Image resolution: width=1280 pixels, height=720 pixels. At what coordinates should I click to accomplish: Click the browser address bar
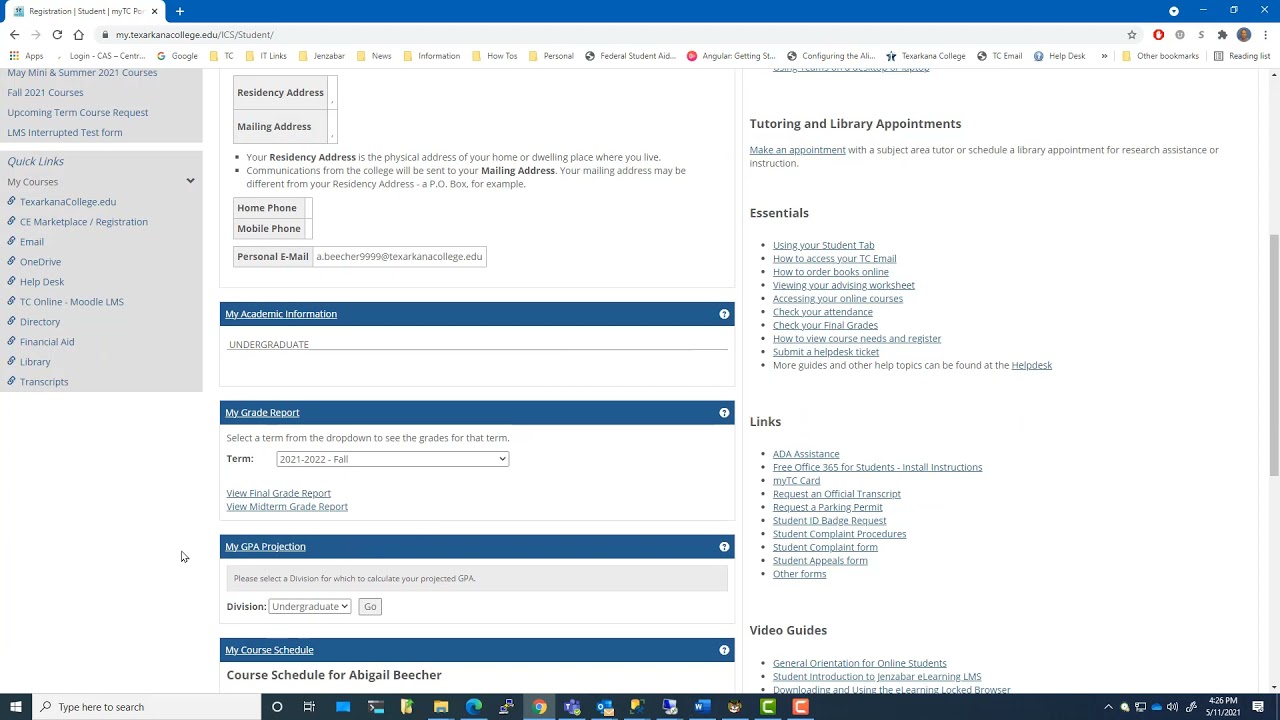pyautogui.click(x=600, y=35)
